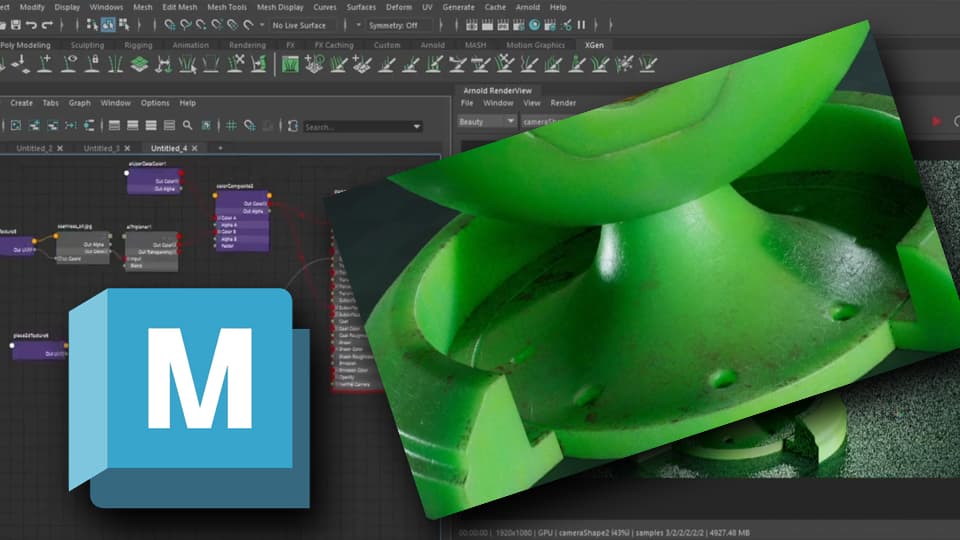
Task: Toggle the snap to points magnet icon
Action: pos(201,25)
